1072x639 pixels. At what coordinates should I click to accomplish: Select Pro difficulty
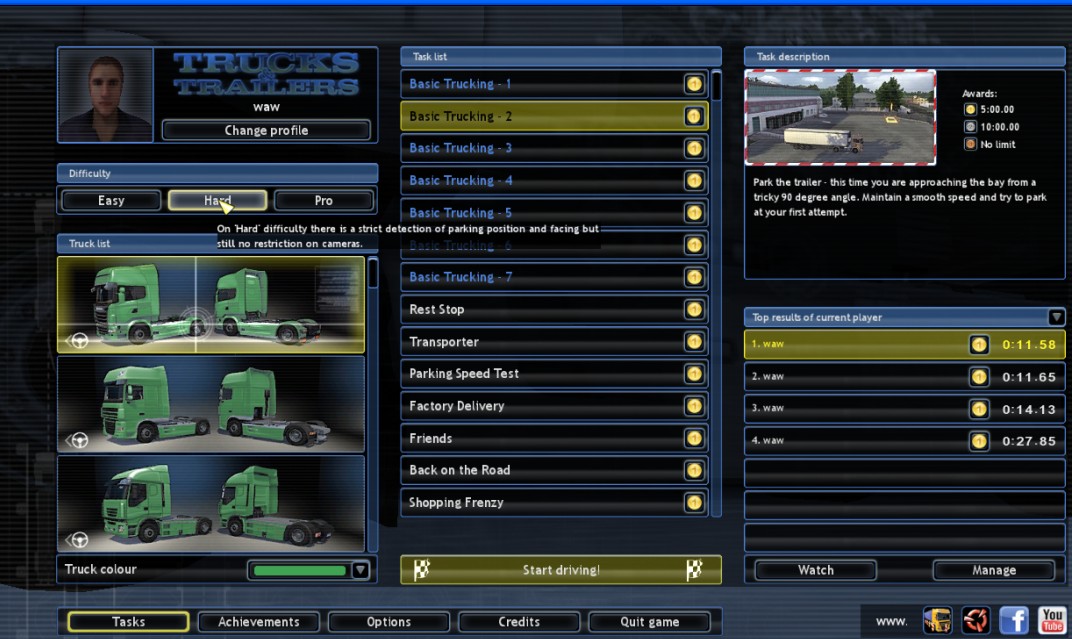(323, 200)
